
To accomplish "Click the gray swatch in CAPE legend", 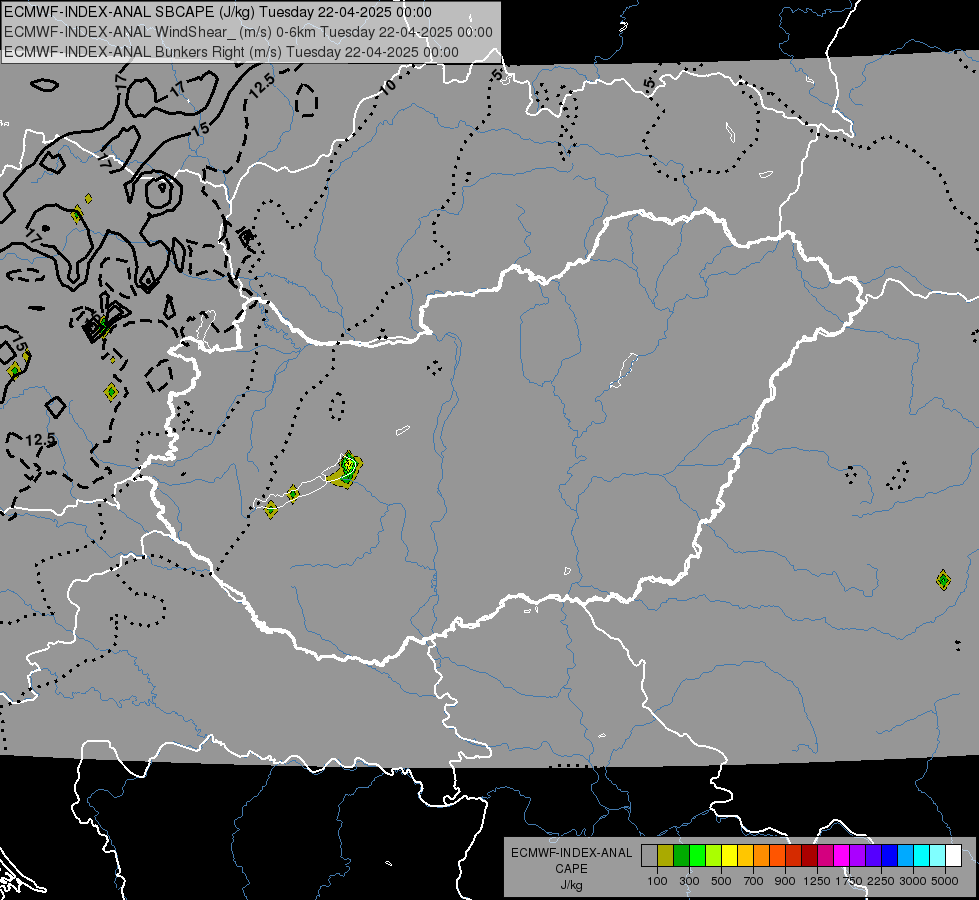I will (650, 855).
